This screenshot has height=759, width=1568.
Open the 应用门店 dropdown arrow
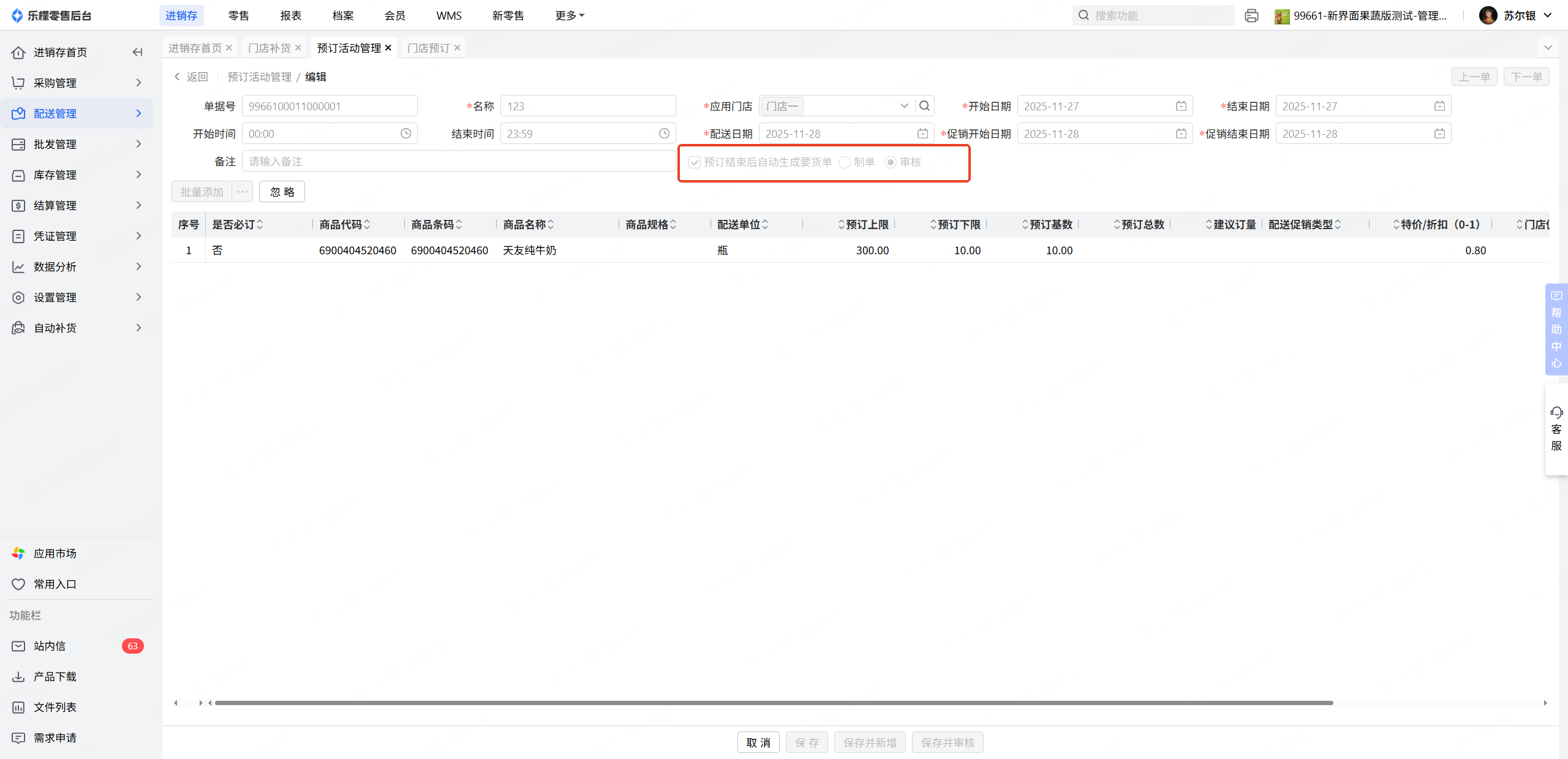coord(904,106)
